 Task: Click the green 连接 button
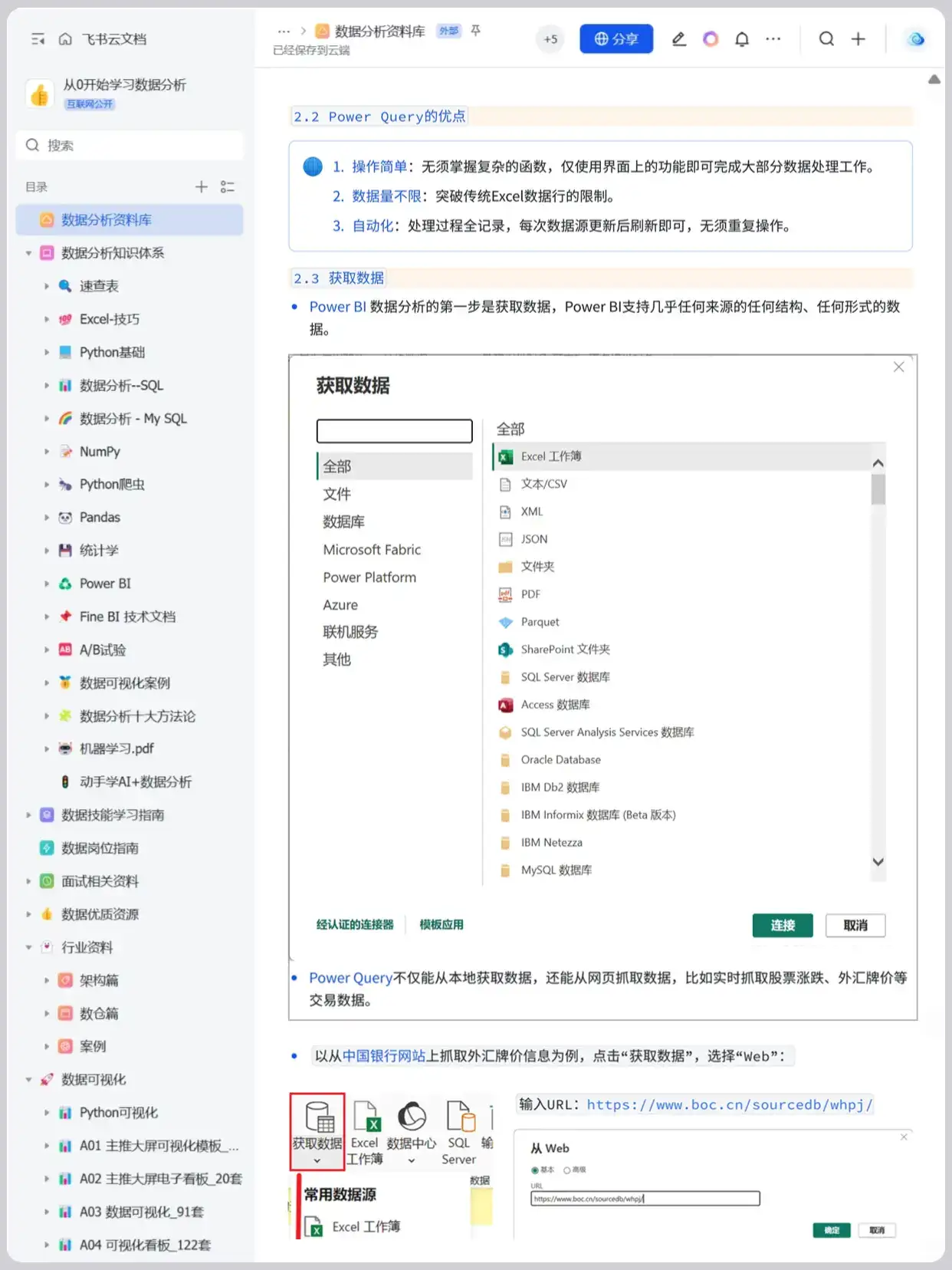click(783, 926)
